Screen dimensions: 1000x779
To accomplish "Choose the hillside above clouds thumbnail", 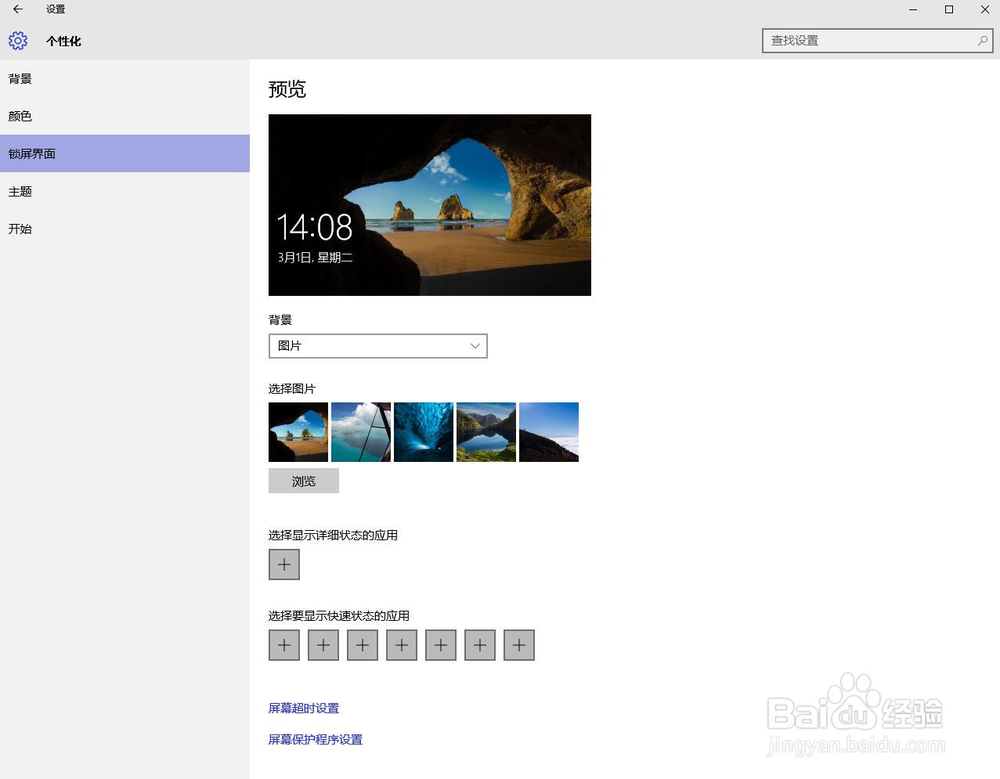I will coord(549,432).
